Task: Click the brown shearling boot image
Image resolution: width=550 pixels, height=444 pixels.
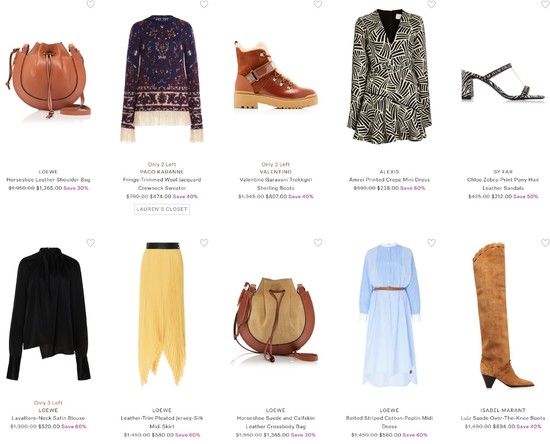Action: tap(276, 75)
